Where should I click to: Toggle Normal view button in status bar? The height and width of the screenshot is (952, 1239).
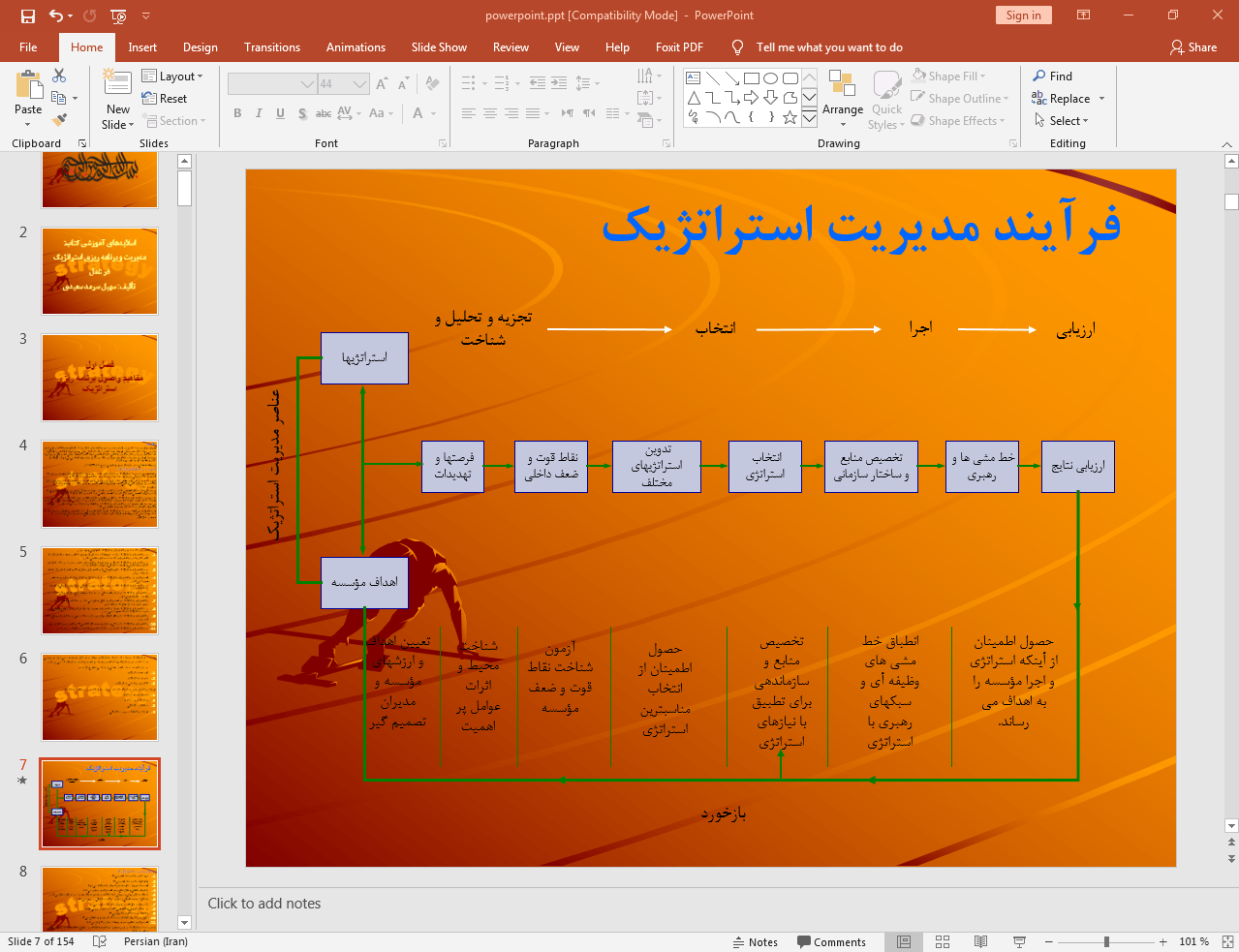coord(903,941)
